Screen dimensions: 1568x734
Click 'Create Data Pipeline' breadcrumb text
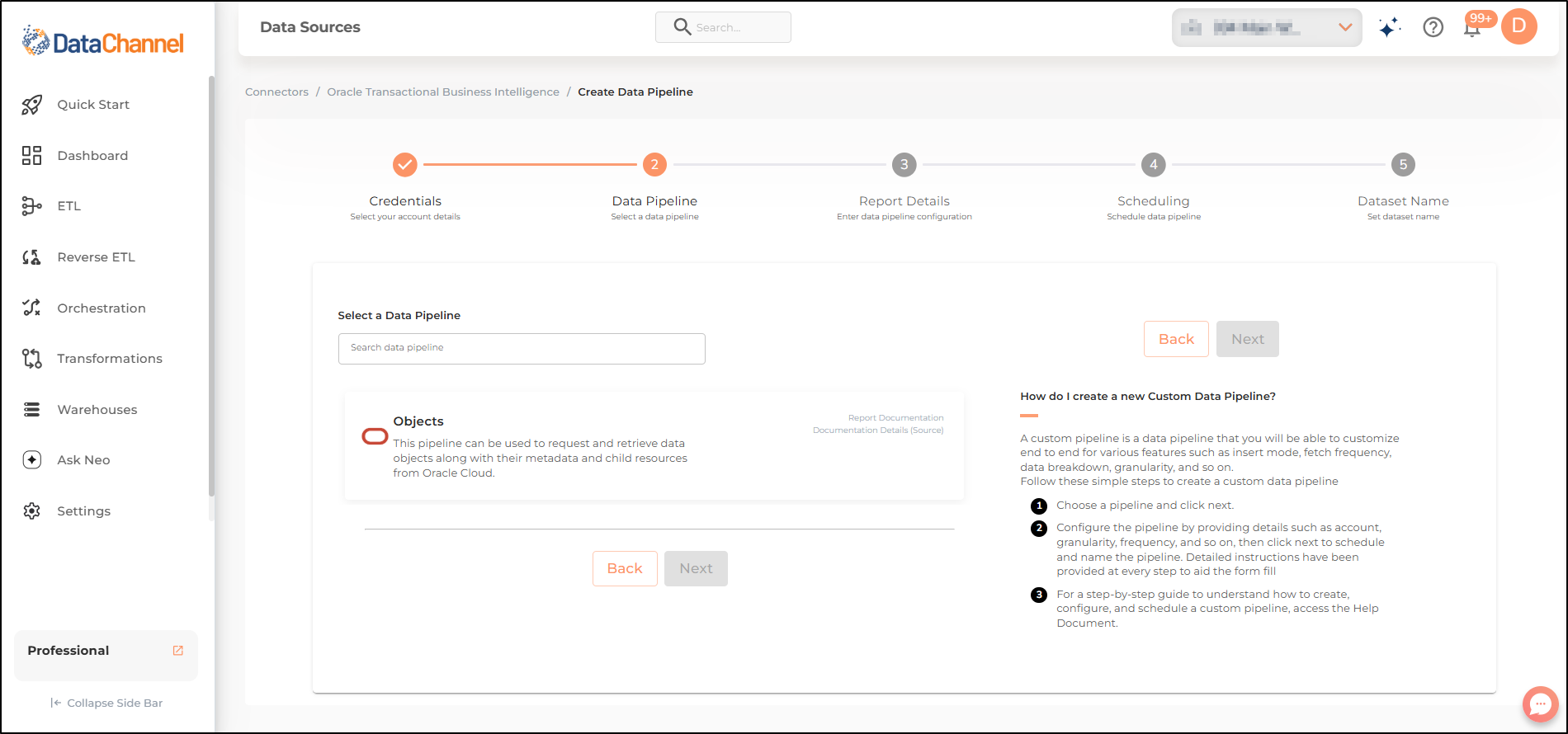coord(635,92)
